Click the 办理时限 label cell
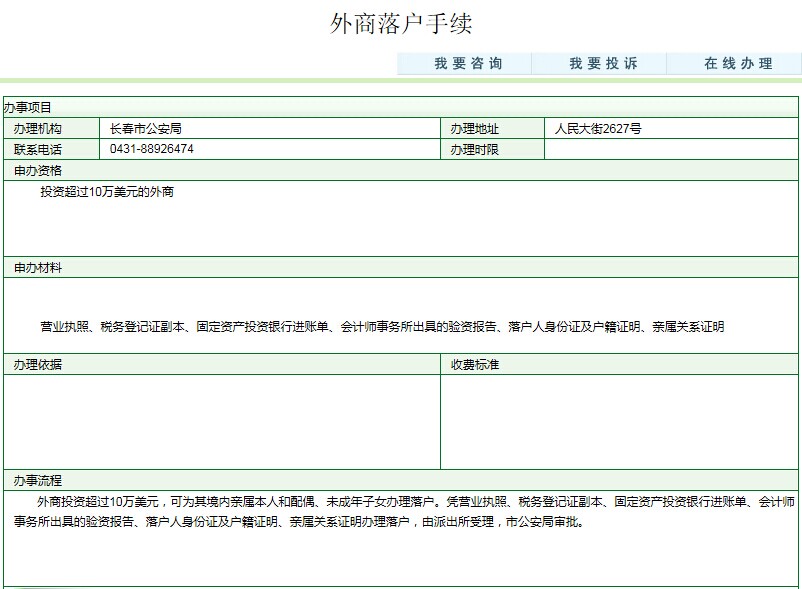 493,149
